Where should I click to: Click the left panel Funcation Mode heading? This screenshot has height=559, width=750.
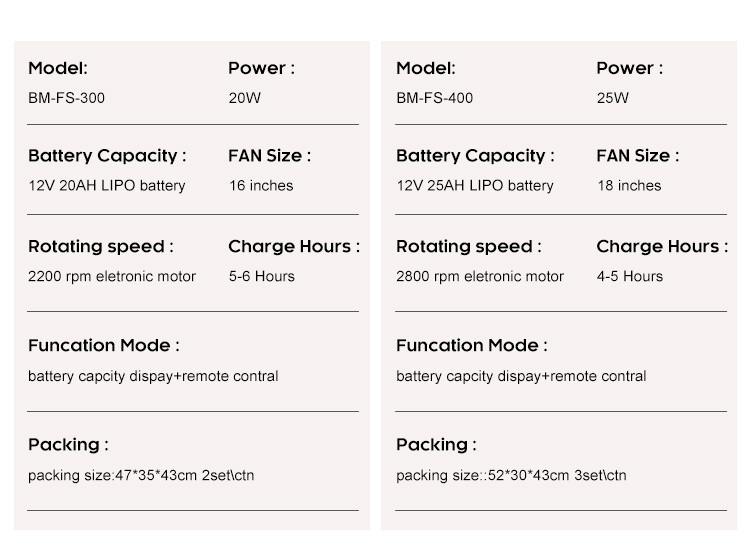(104, 345)
